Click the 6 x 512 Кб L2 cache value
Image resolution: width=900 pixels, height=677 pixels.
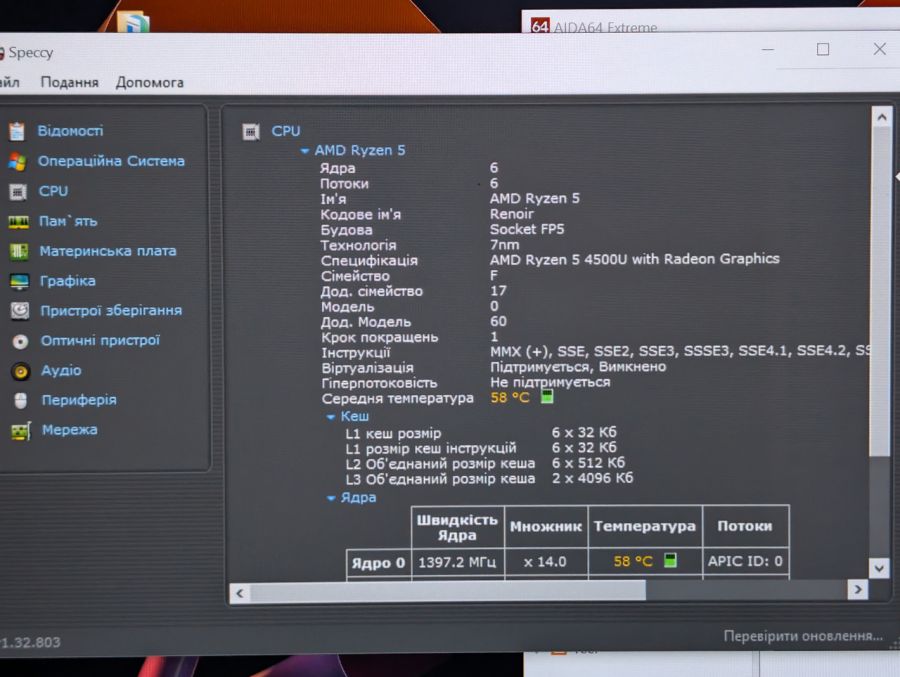(588, 463)
